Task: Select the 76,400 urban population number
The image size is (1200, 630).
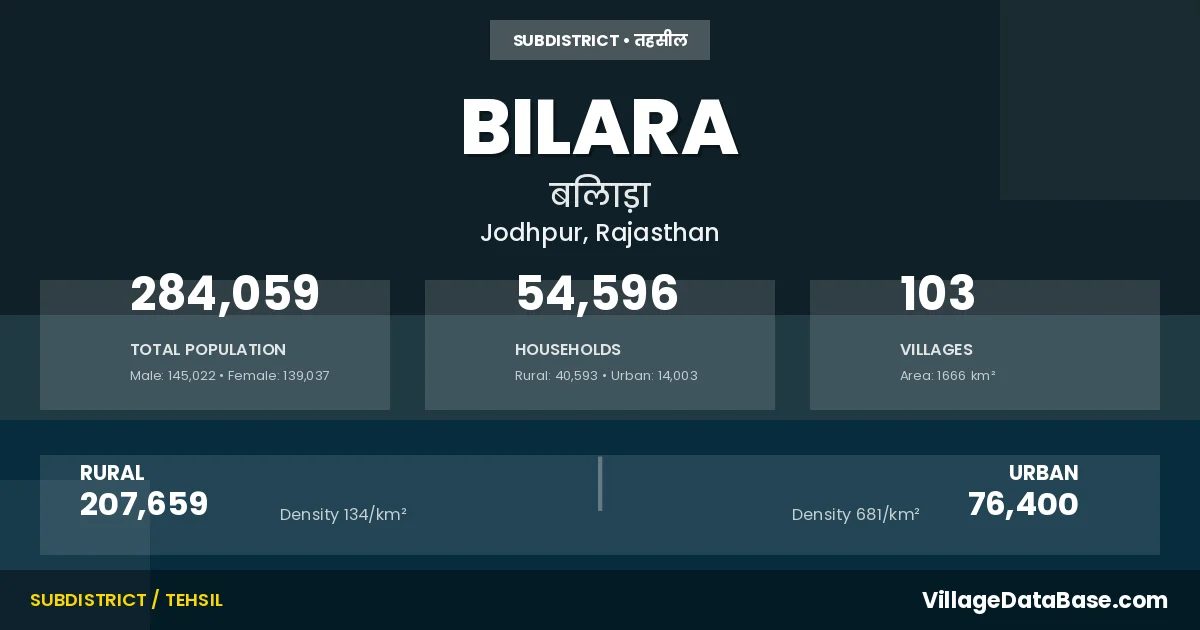Action: coord(1023,504)
